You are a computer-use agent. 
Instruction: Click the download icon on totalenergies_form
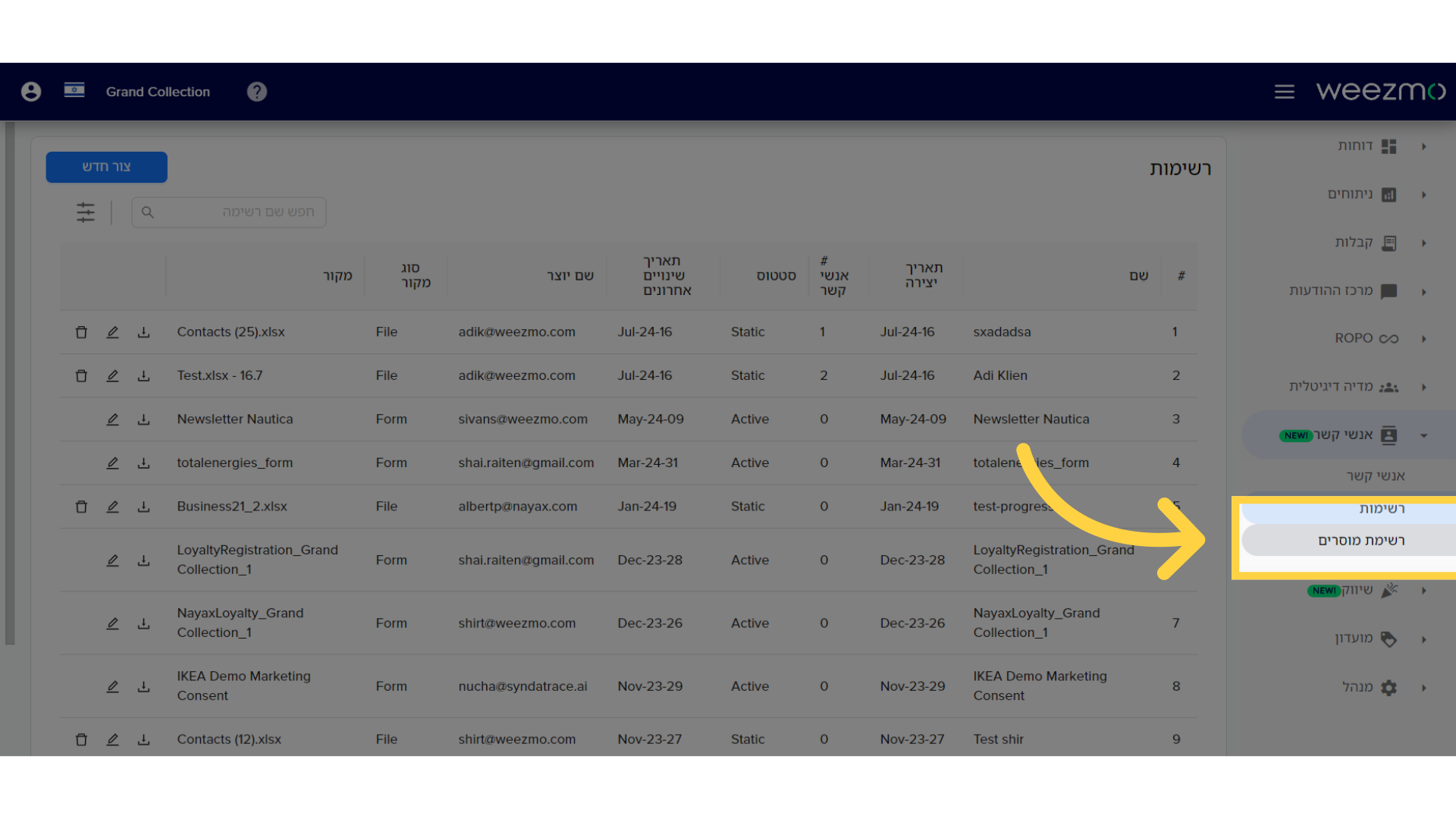[x=145, y=463]
